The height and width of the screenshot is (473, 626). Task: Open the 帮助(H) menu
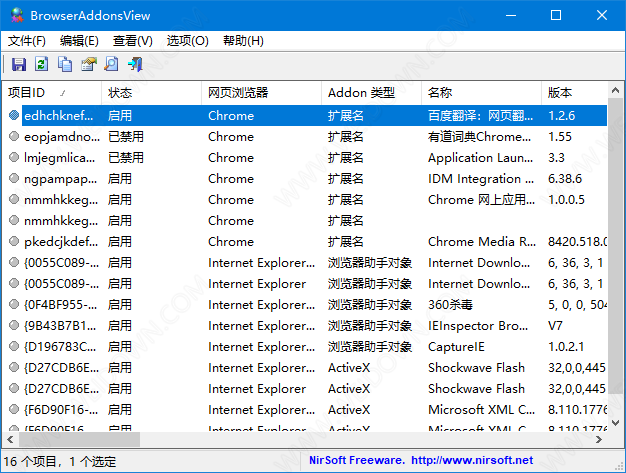click(243, 41)
